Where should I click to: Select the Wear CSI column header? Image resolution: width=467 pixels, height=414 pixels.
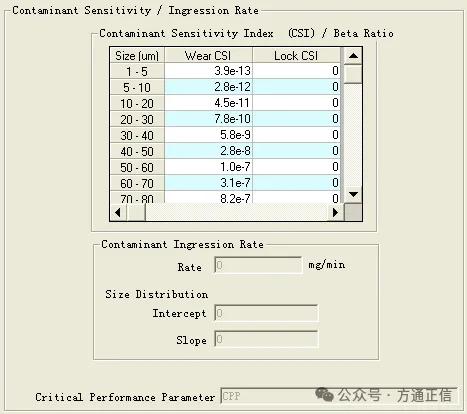tap(208, 56)
